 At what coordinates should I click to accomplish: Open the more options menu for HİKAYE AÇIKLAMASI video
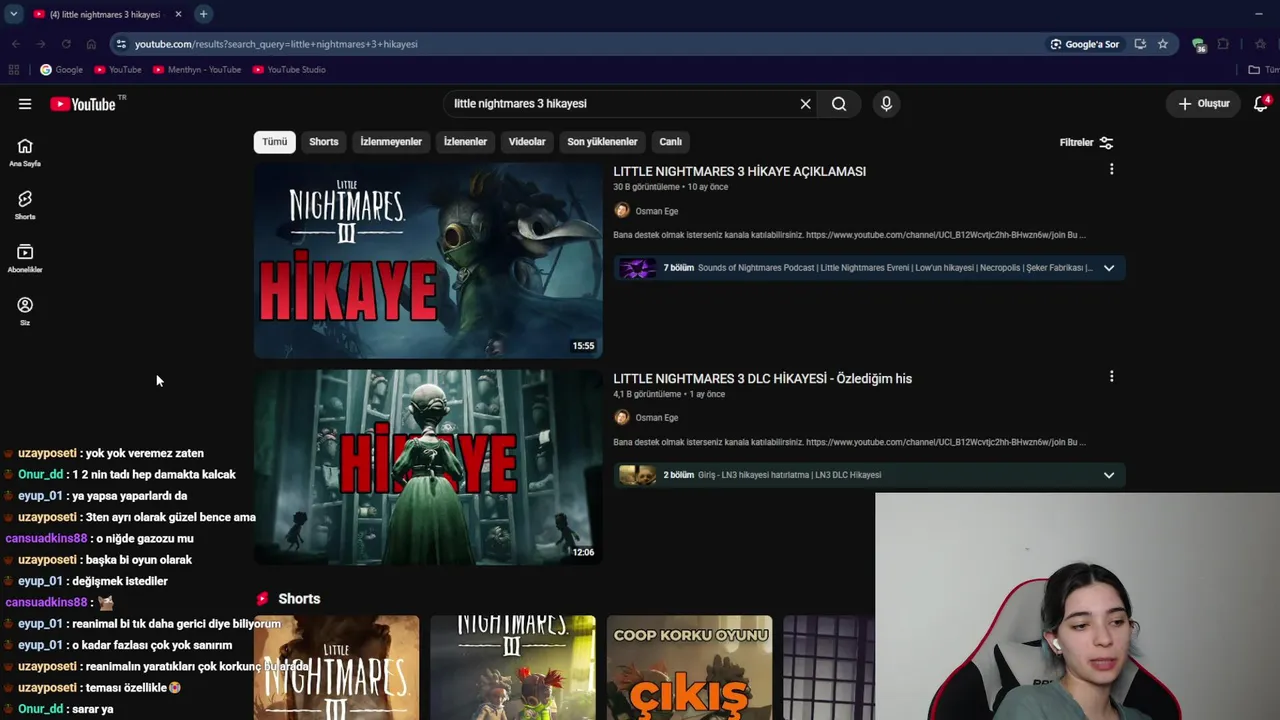coord(1111,170)
